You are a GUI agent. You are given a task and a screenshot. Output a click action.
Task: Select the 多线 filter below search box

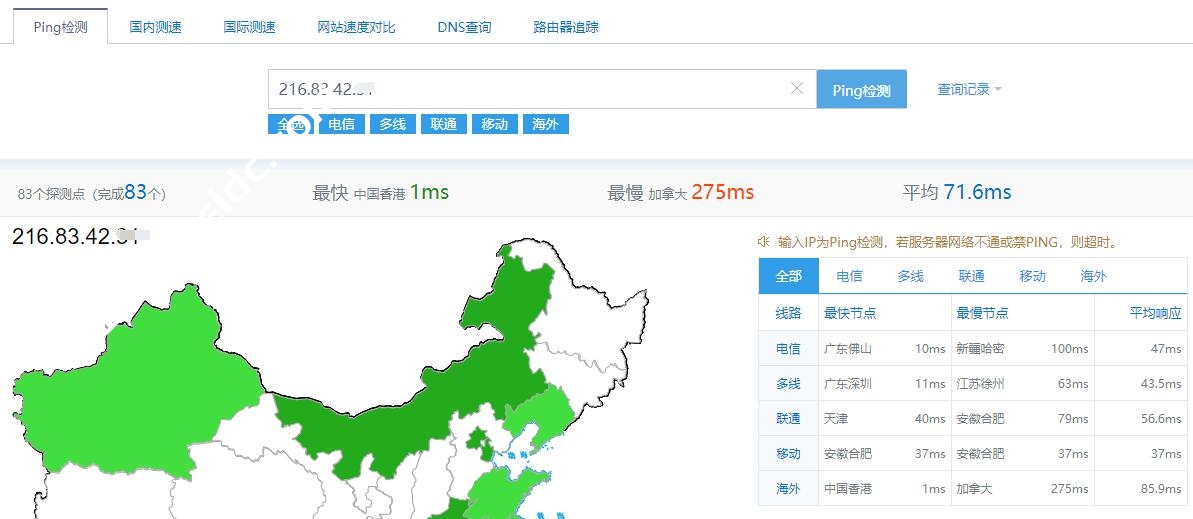tap(393, 124)
